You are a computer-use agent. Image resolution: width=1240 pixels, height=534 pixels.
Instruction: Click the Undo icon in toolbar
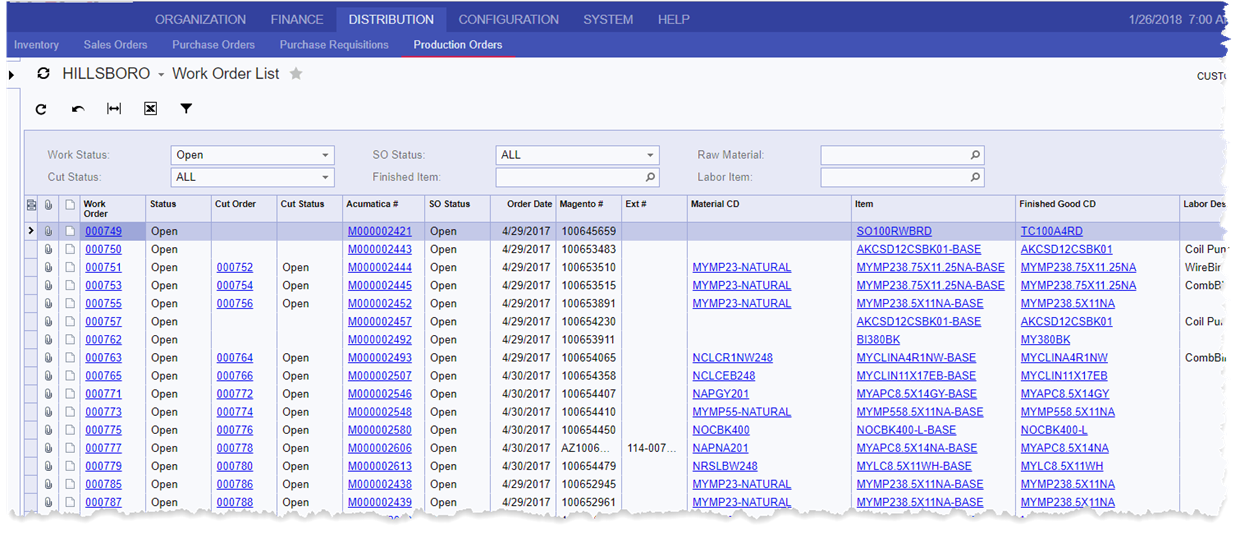pyautogui.click(x=78, y=109)
